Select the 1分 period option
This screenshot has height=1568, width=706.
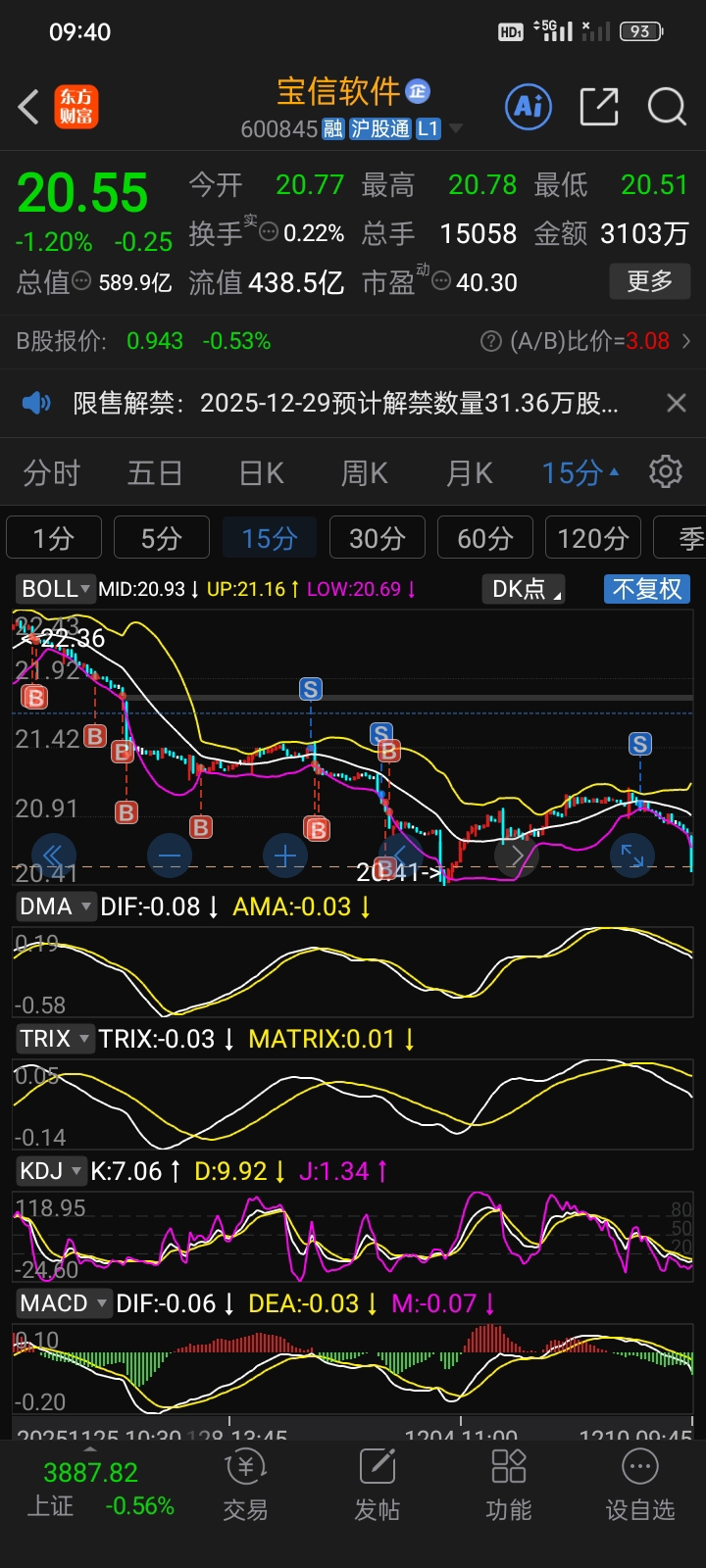coord(54,538)
